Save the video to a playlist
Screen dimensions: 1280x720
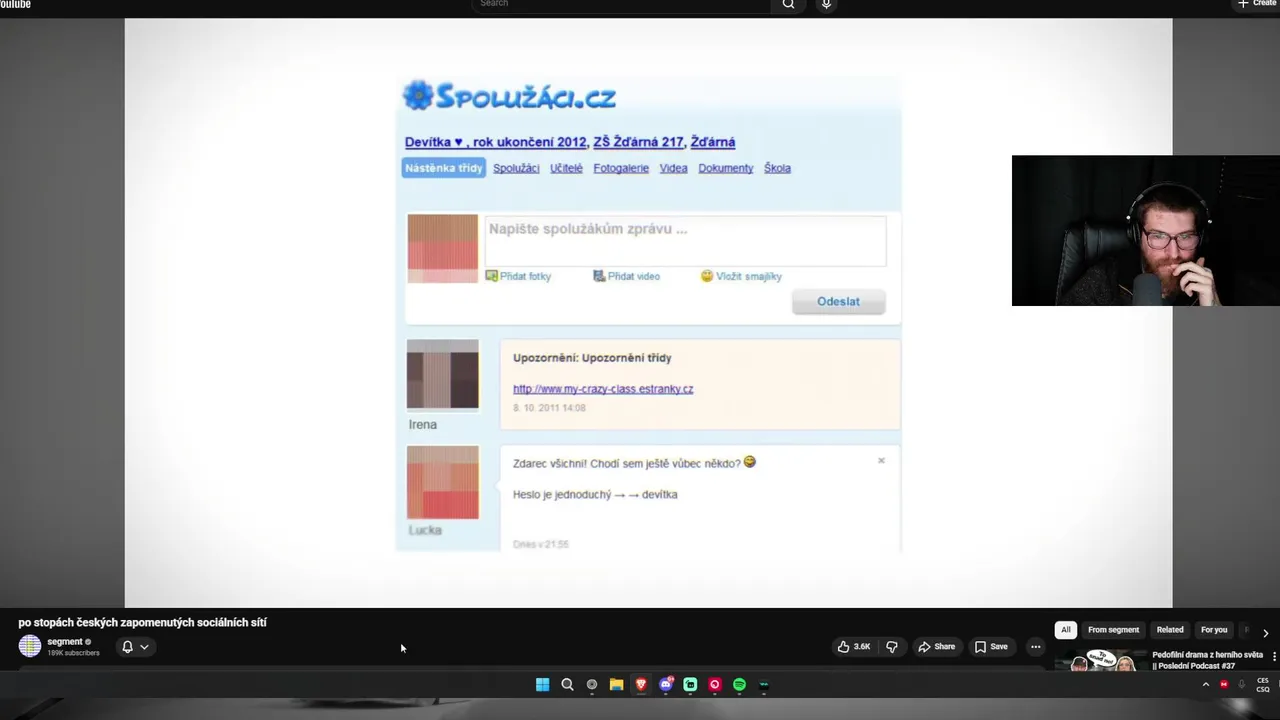tap(992, 647)
